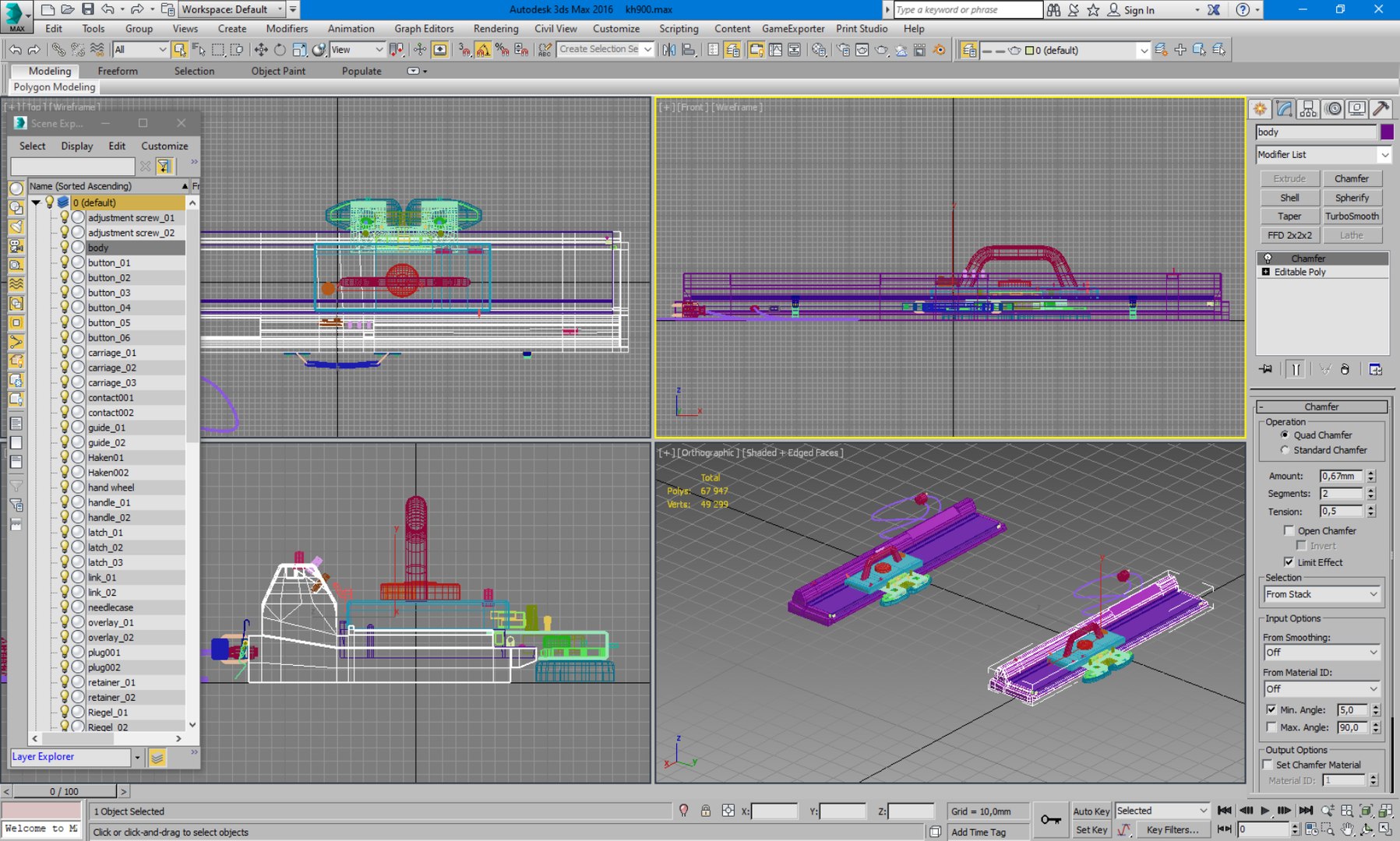Enable Set Chamfer Material checkbox

point(1268,765)
